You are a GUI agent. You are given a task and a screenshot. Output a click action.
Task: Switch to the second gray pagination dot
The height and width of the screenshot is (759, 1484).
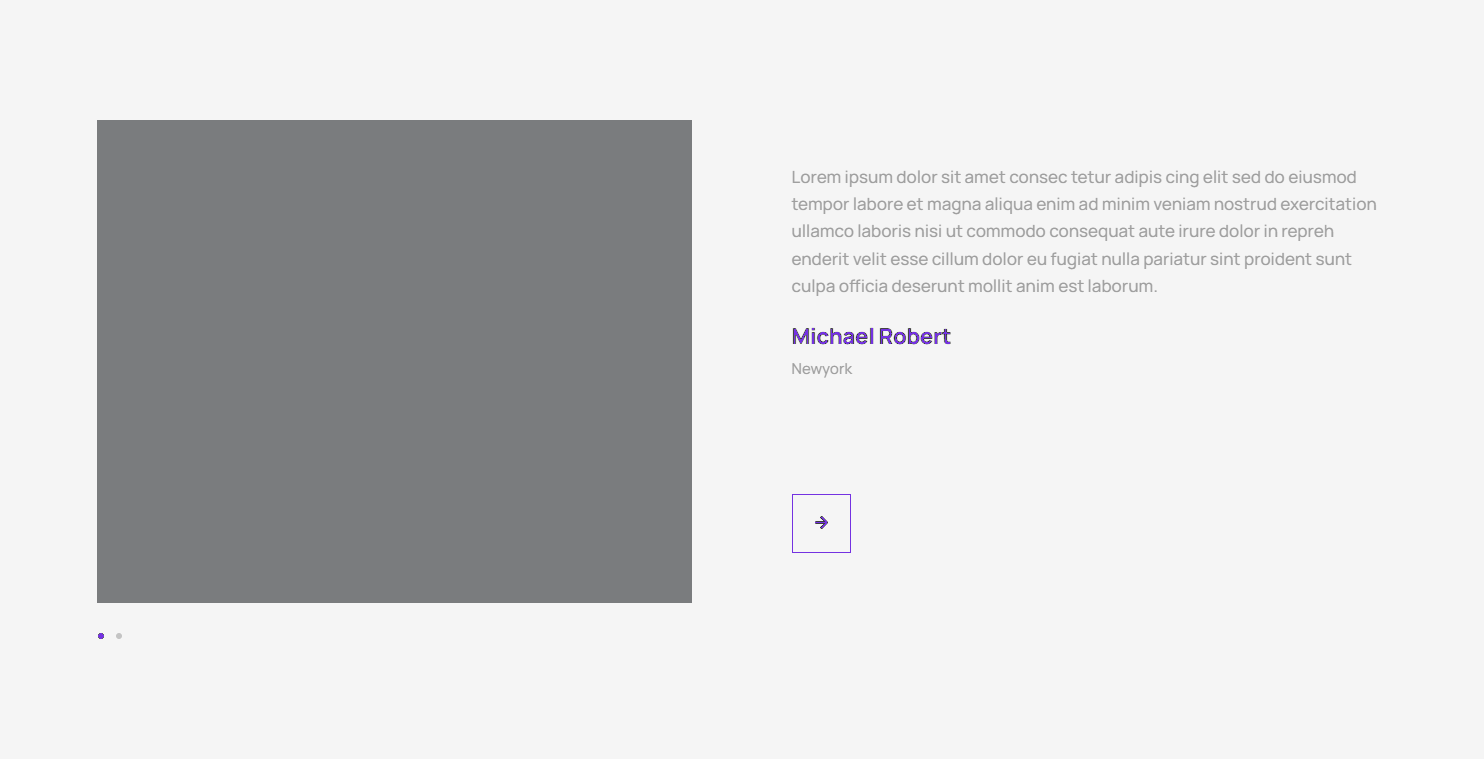coord(119,636)
